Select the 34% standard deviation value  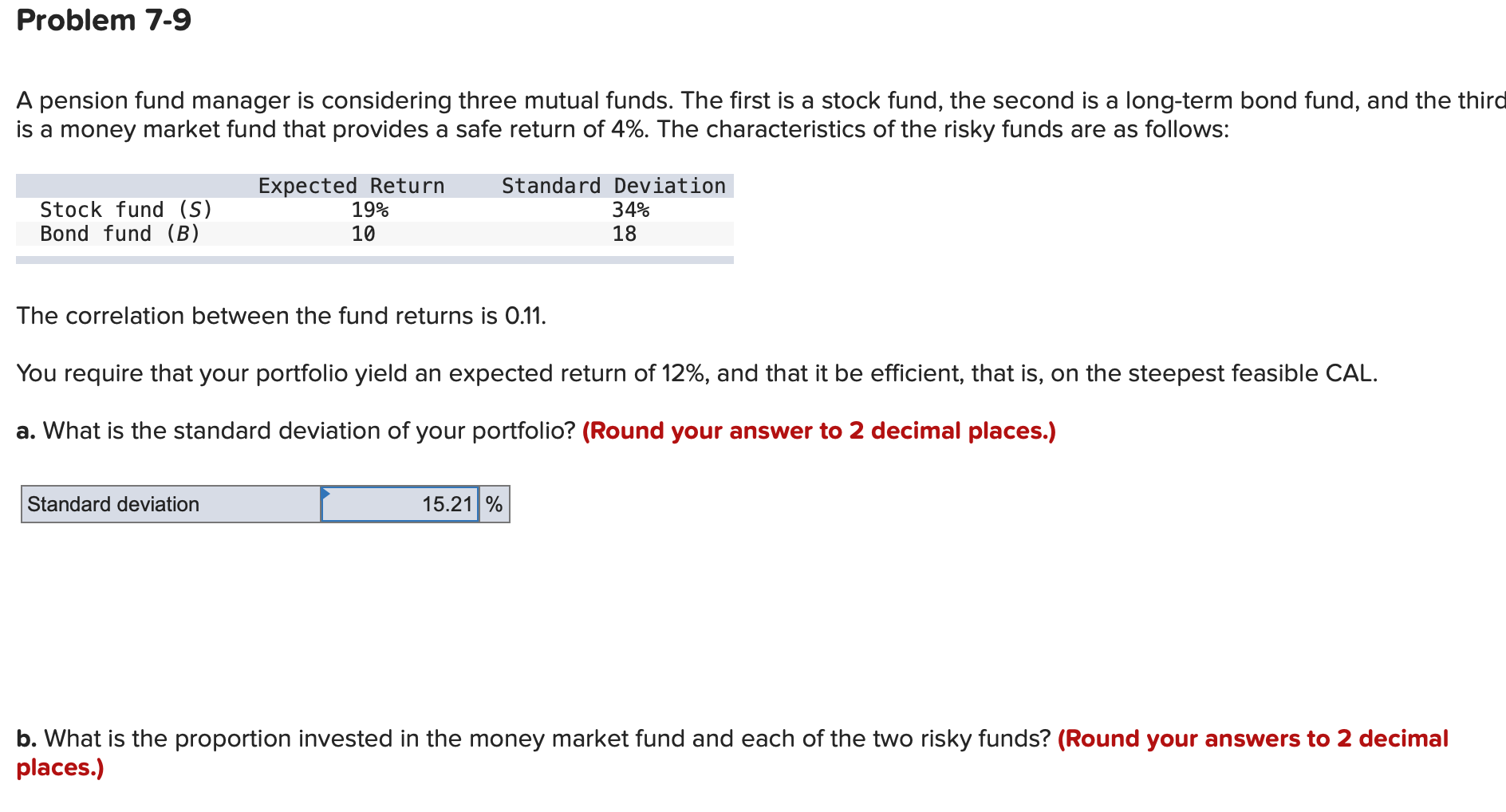(630, 209)
